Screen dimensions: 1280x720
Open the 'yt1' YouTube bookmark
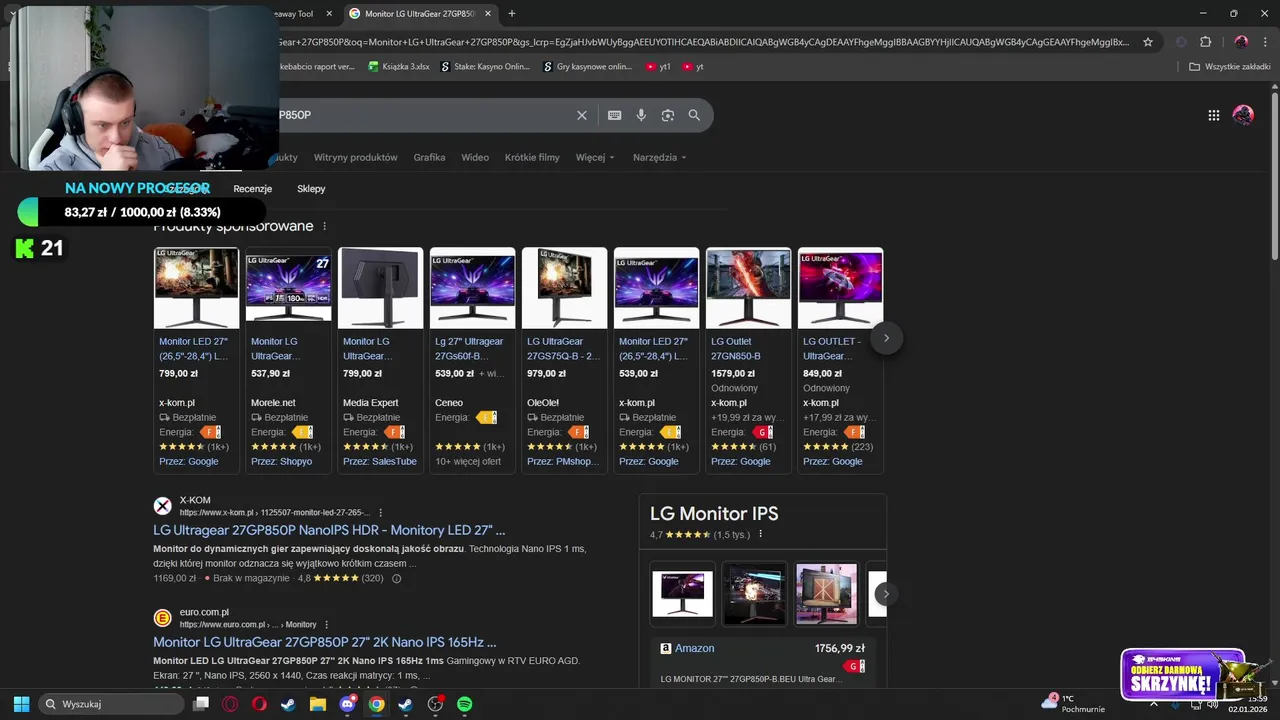click(658, 67)
